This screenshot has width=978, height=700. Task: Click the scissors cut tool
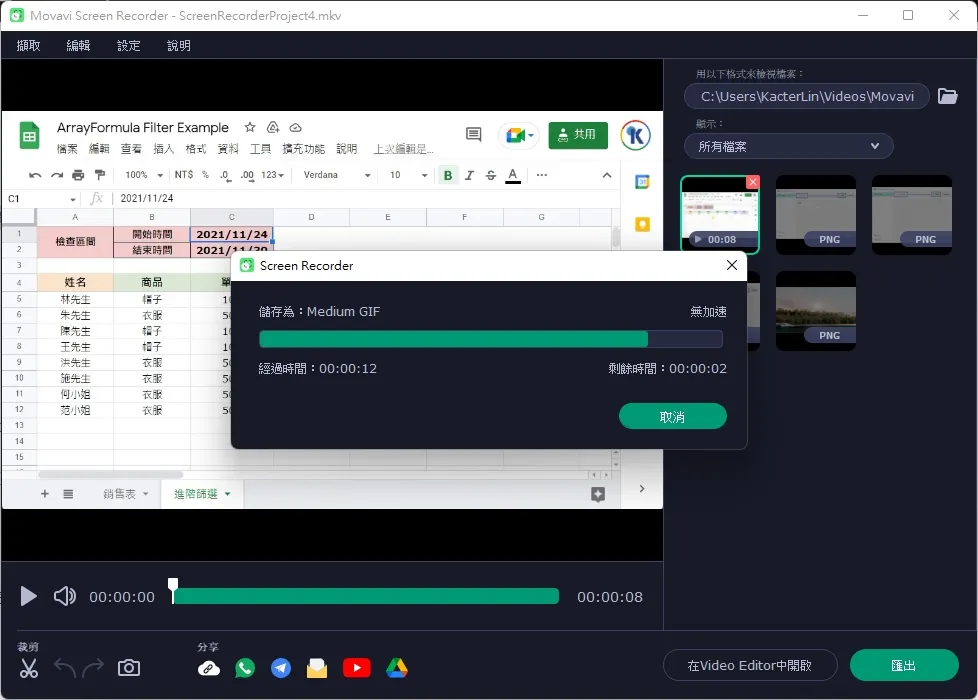tap(29, 668)
